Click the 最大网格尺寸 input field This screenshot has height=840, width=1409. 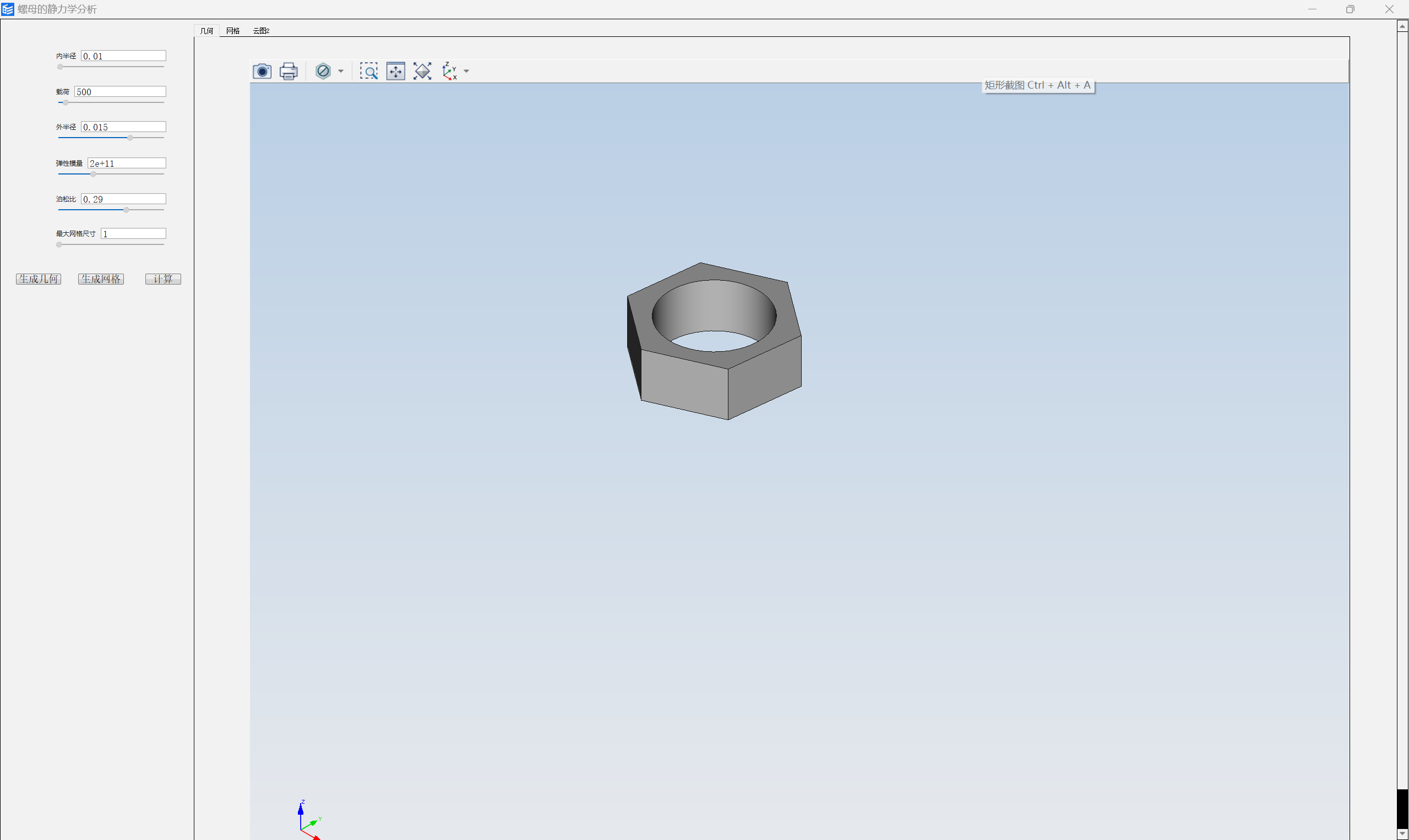point(134,234)
